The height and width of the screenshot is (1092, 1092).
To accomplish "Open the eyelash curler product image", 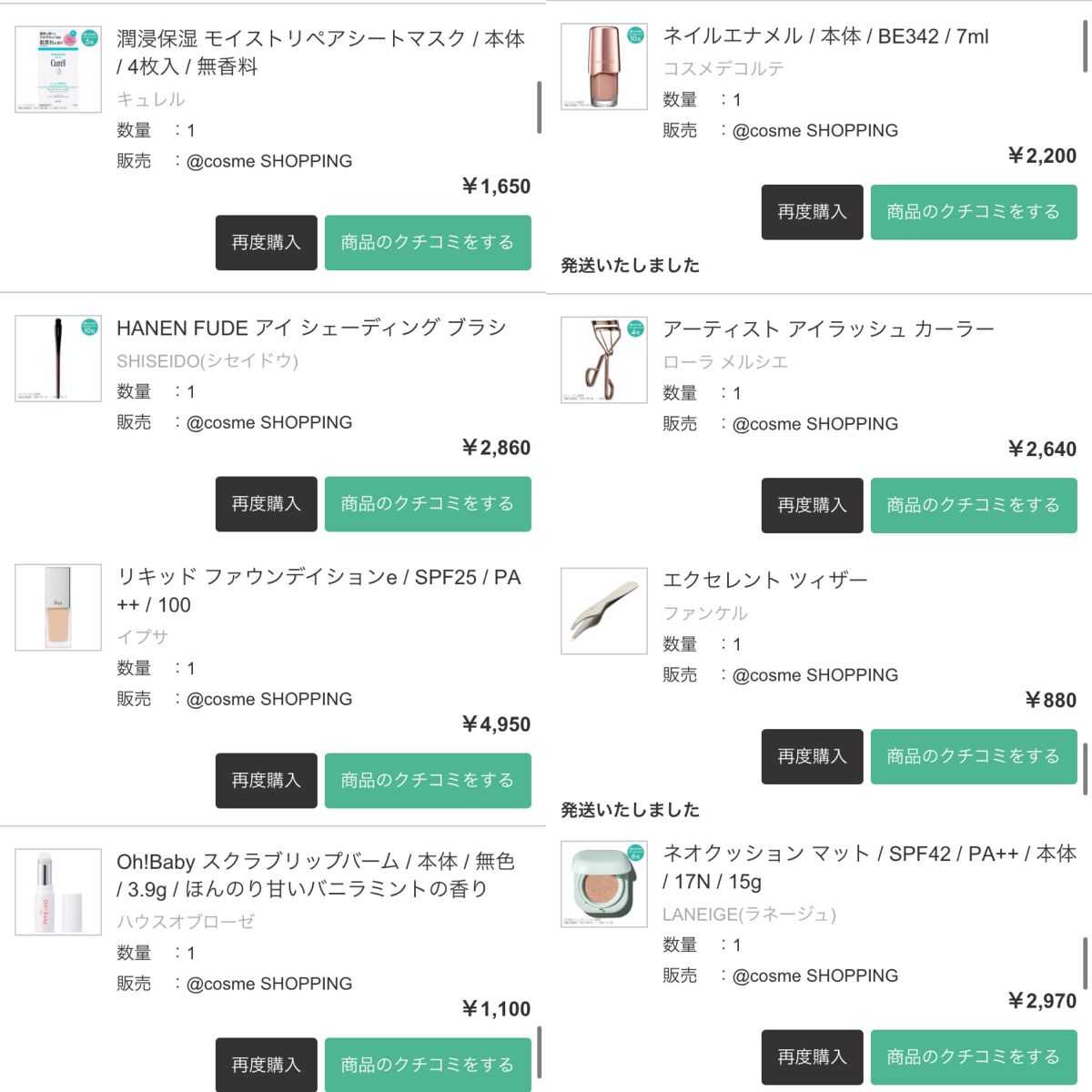I will [x=604, y=359].
